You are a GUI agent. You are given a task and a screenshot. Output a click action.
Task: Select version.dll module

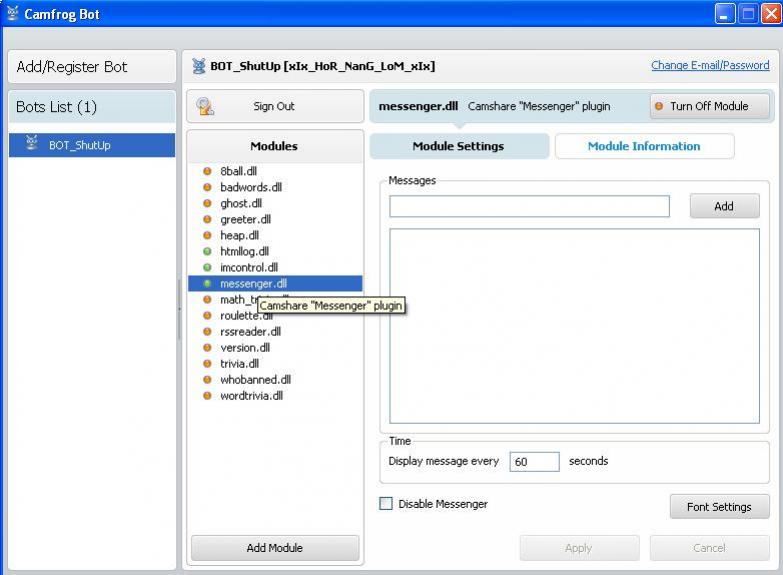click(275, 348)
